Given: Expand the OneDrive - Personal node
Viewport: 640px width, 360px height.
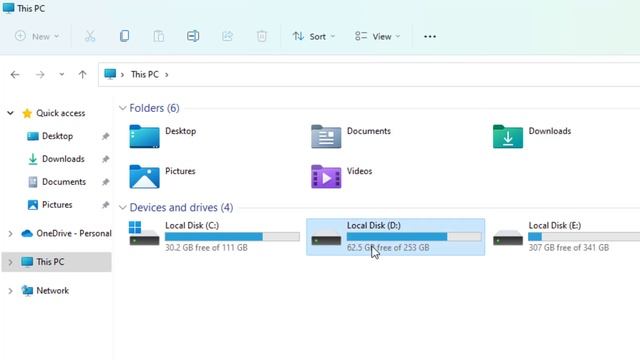Looking at the screenshot, I should (x=10, y=233).
